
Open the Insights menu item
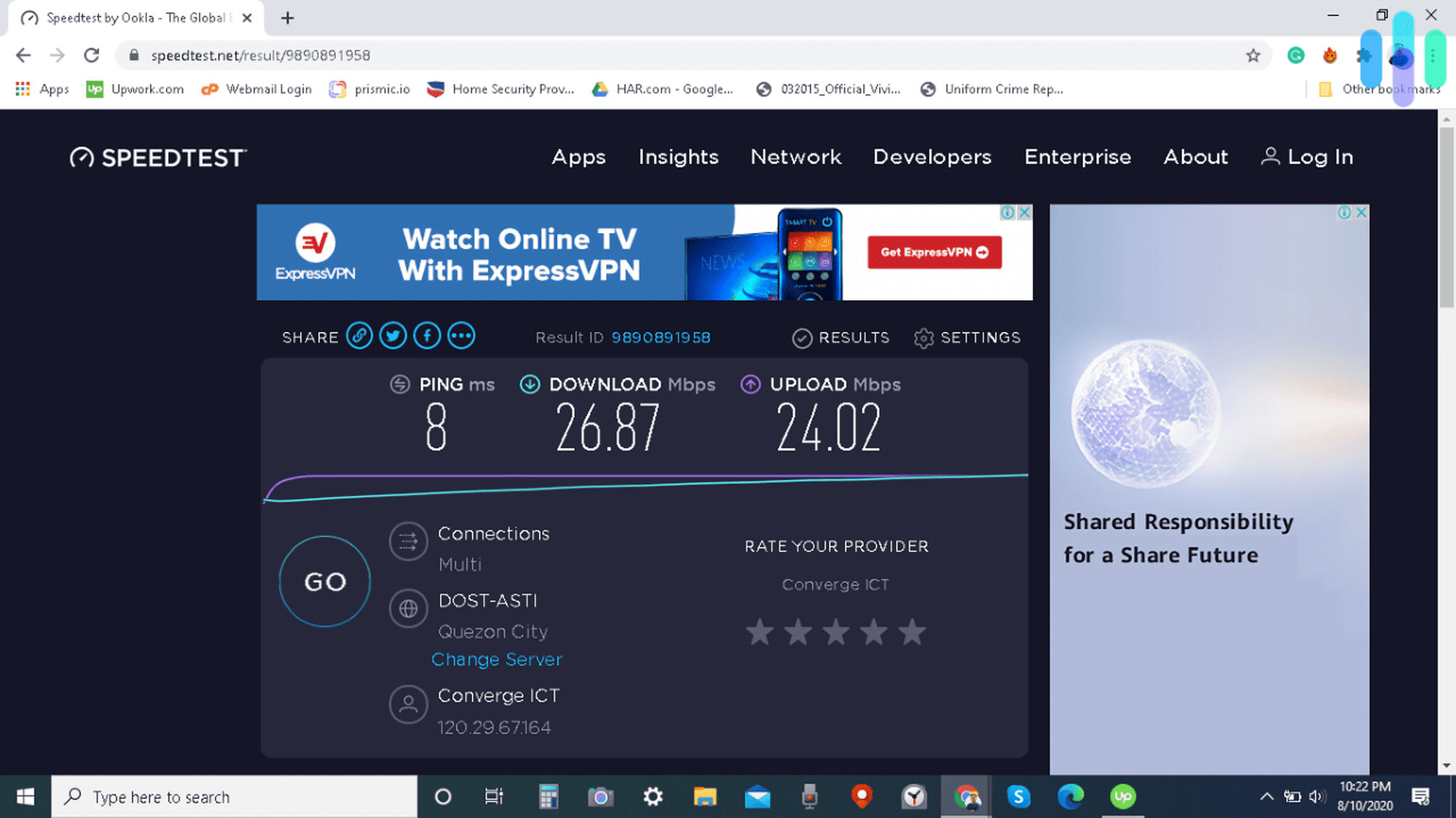point(679,157)
